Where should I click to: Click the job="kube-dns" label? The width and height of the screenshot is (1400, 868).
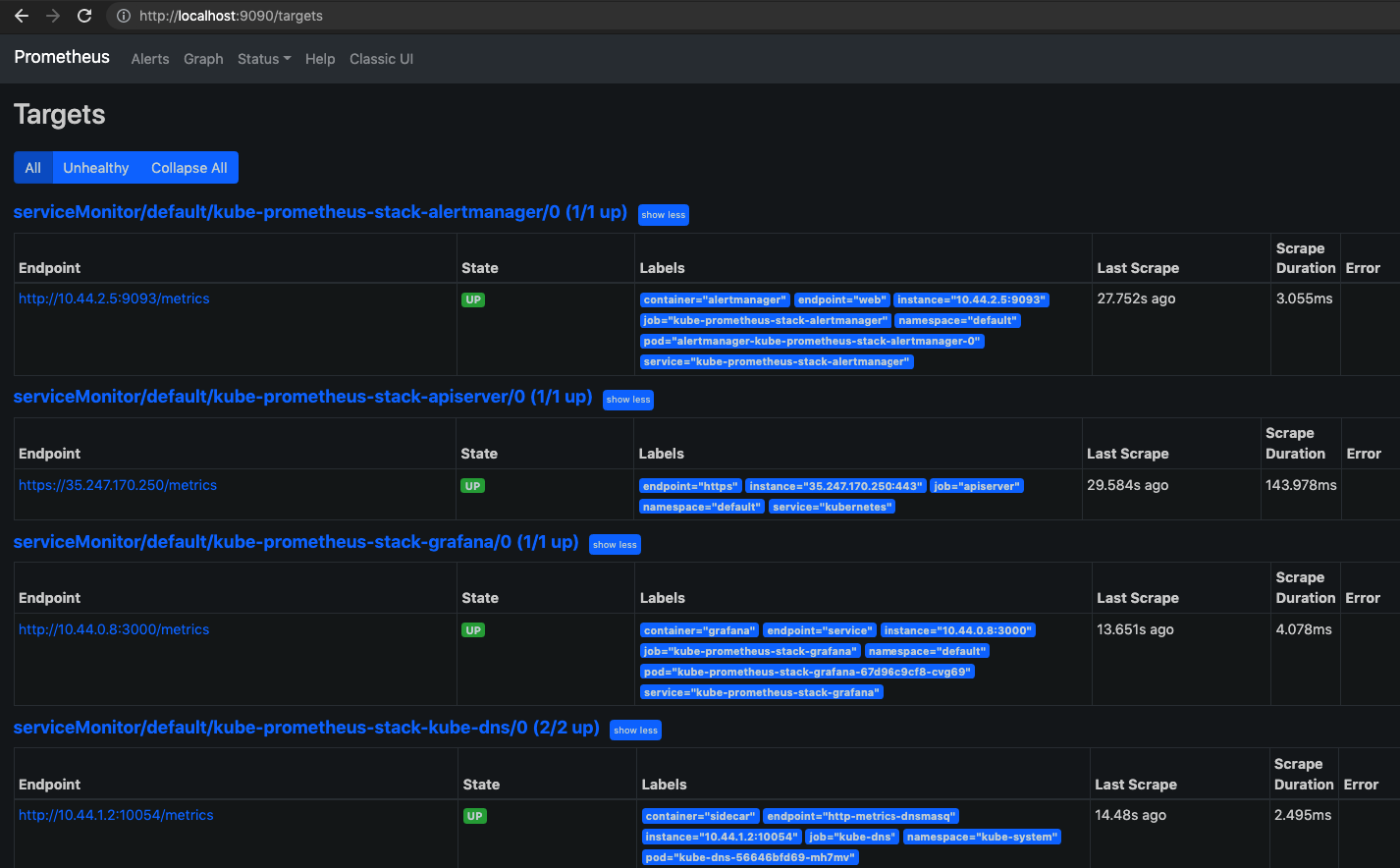852,837
